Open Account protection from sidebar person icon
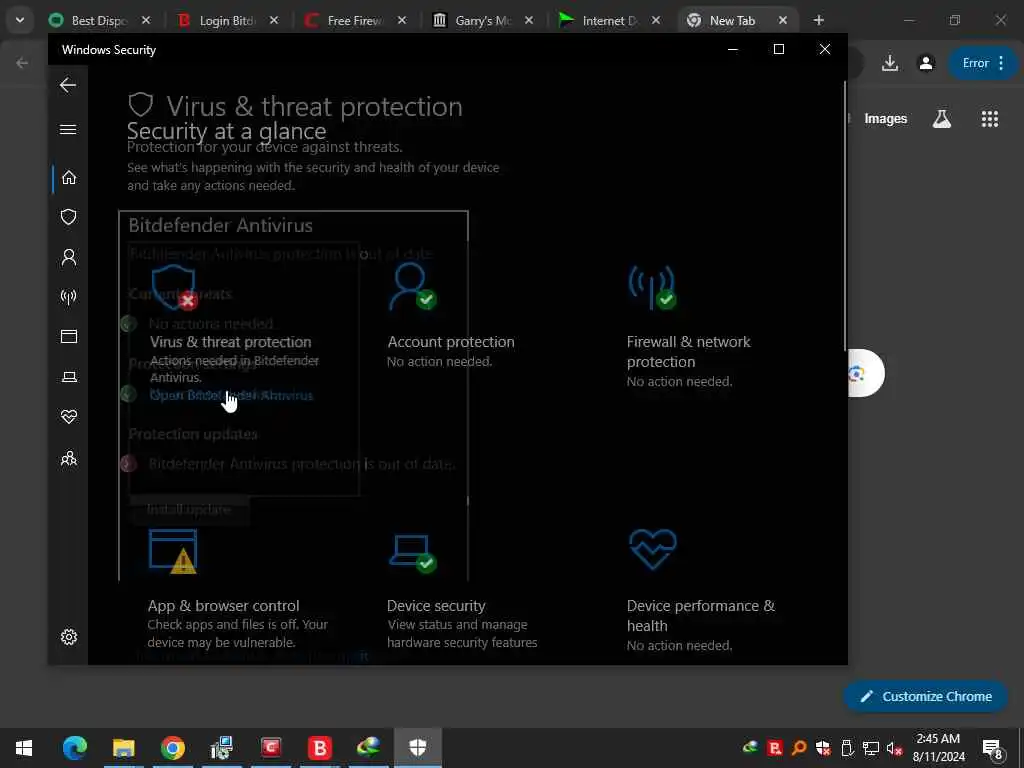The image size is (1024, 768). [x=69, y=257]
